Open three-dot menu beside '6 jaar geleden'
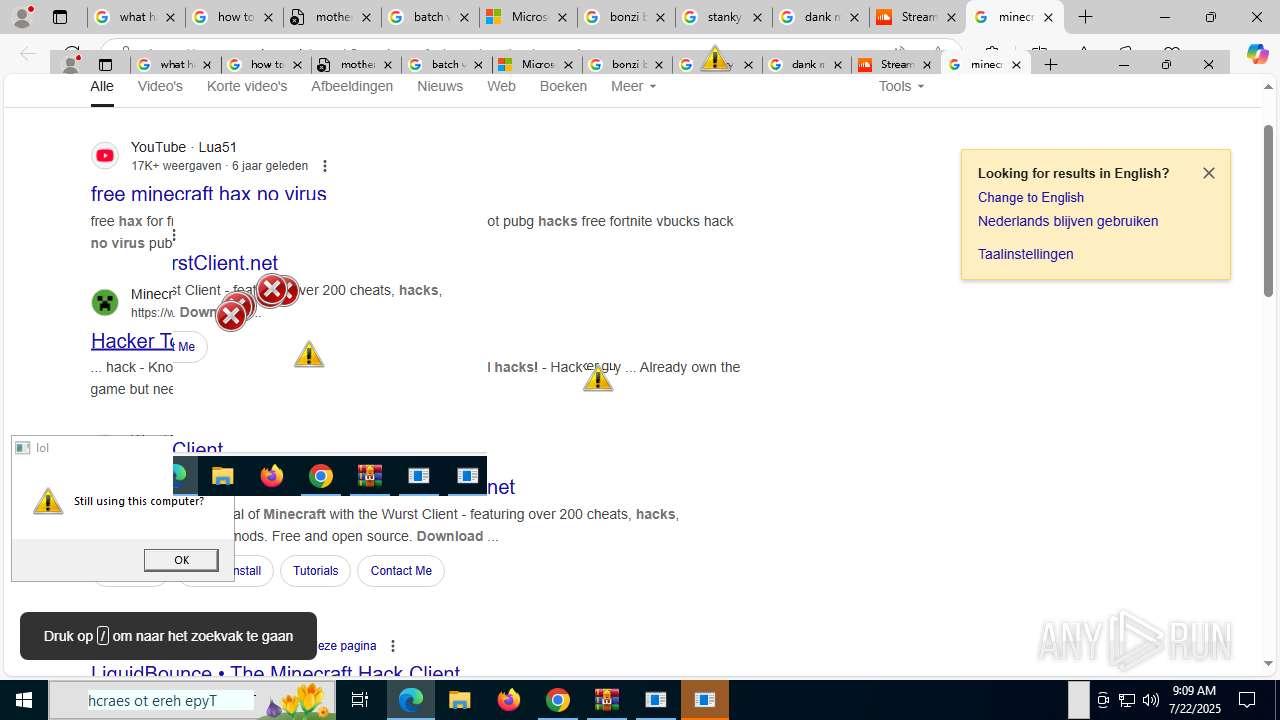Viewport: 1280px width, 720px height. pyautogui.click(x=324, y=166)
